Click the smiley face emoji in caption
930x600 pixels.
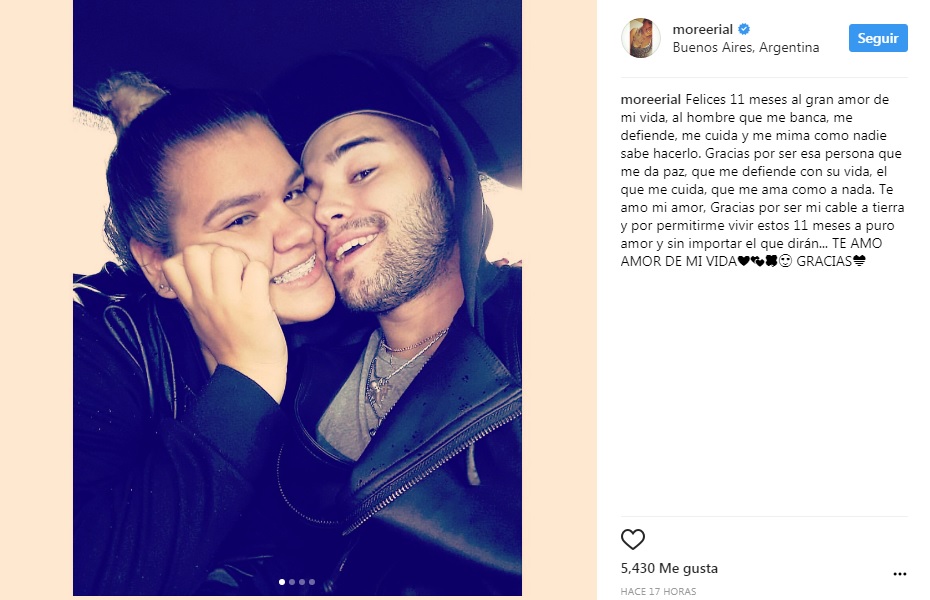(x=785, y=261)
